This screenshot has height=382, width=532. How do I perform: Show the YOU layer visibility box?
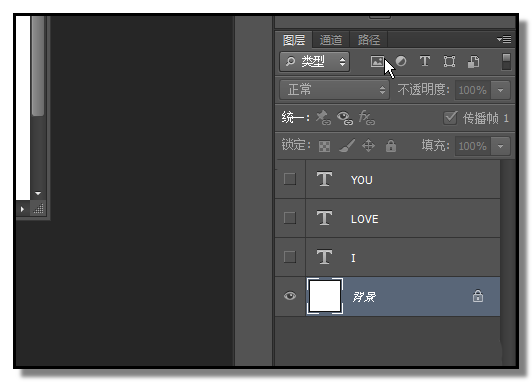tap(290, 179)
